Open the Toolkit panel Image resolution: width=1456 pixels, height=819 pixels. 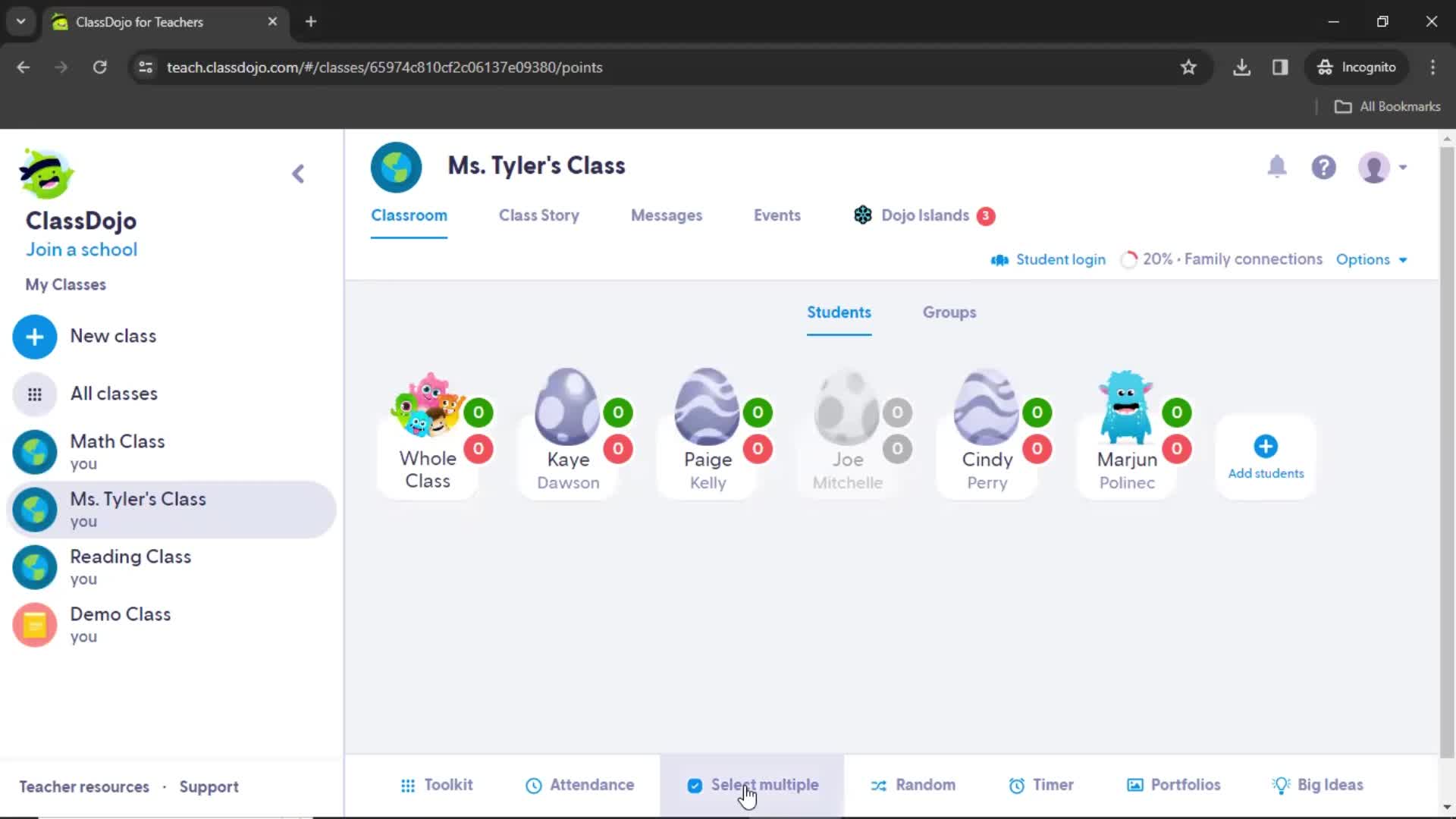click(436, 785)
